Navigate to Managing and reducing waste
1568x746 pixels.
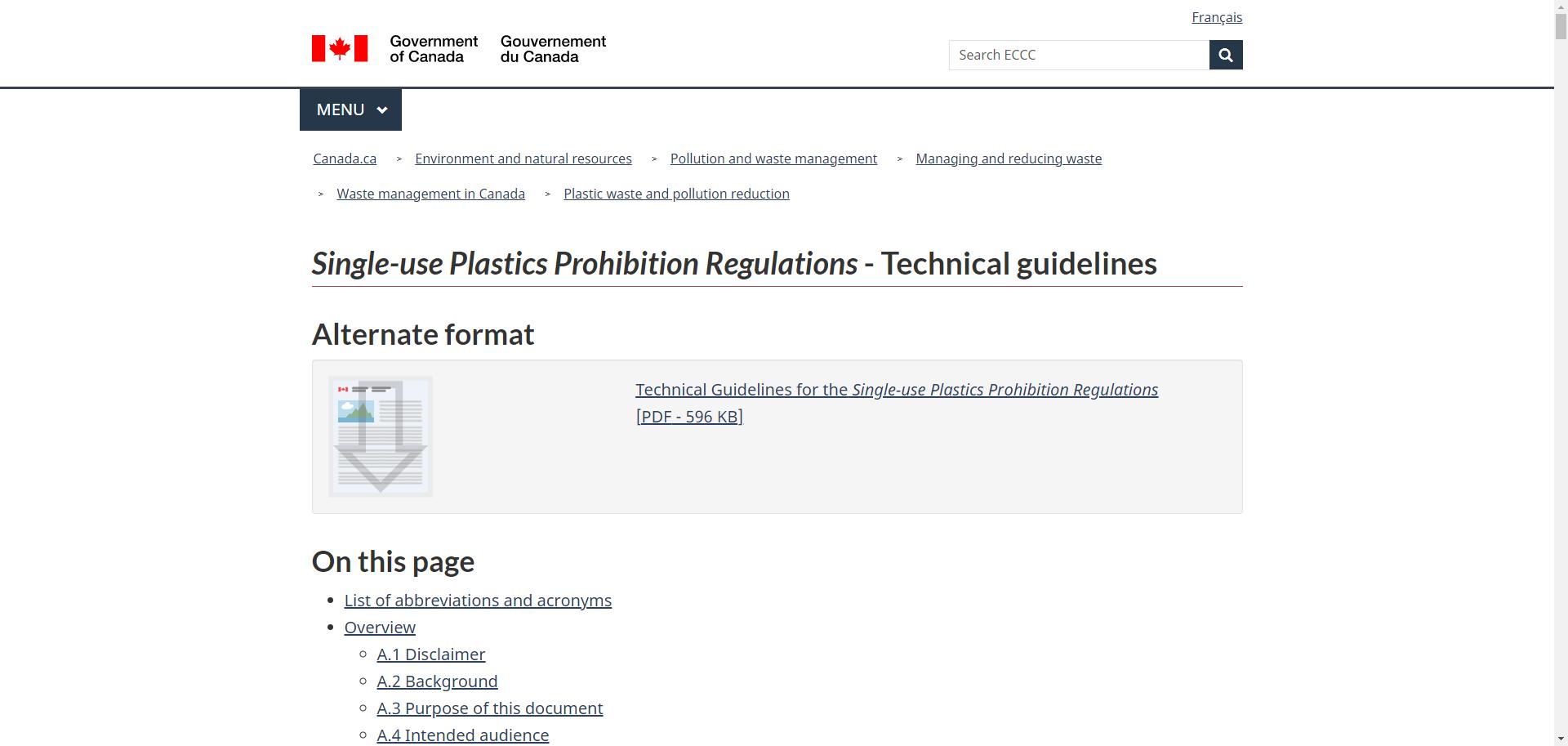click(x=1008, y=159)
